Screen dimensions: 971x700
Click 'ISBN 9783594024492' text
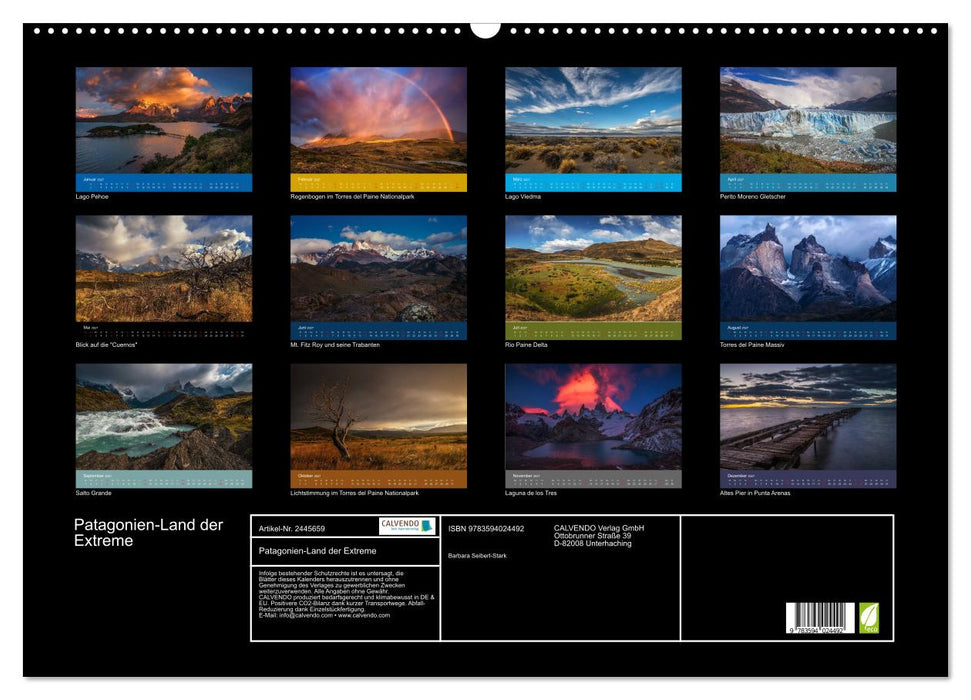point(486,528)
